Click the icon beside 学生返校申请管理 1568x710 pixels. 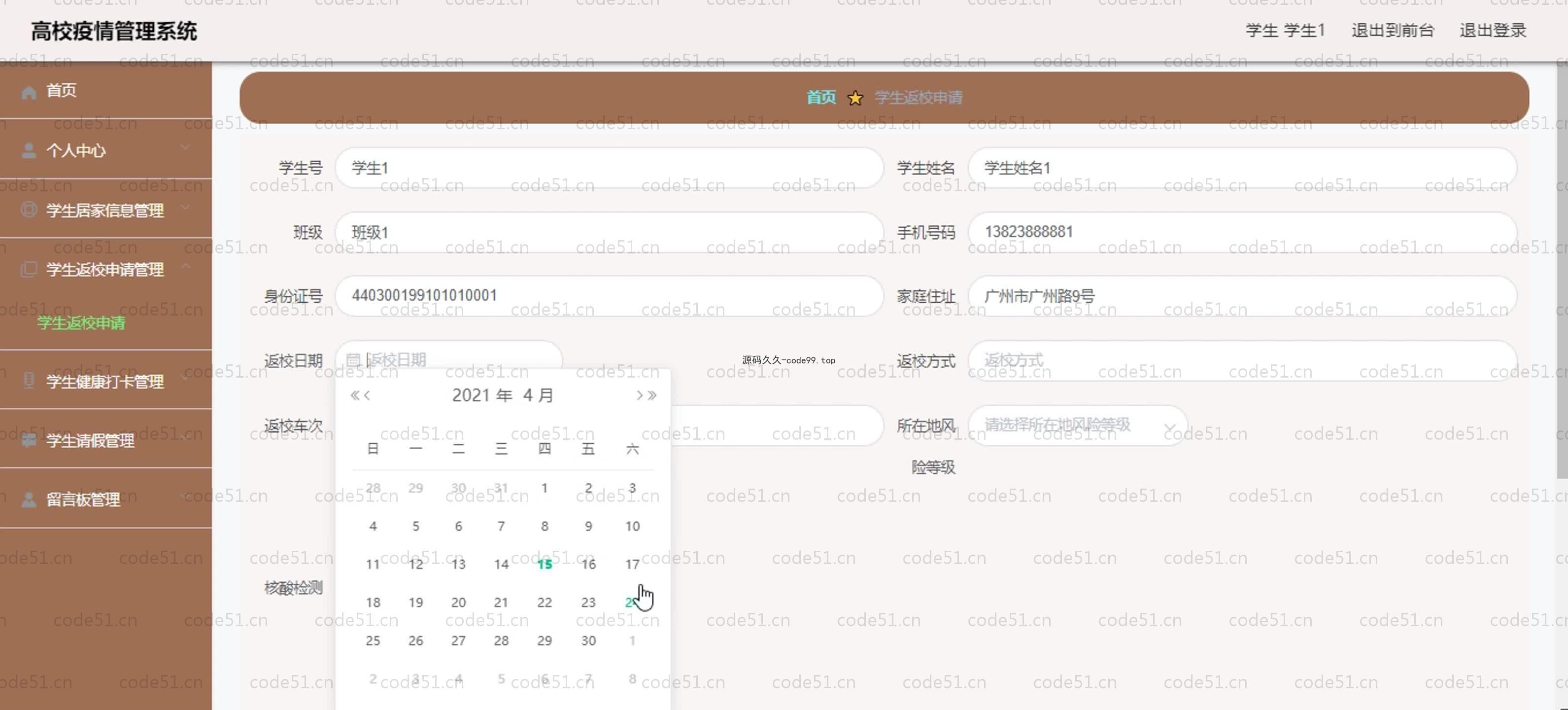(29, 269)
